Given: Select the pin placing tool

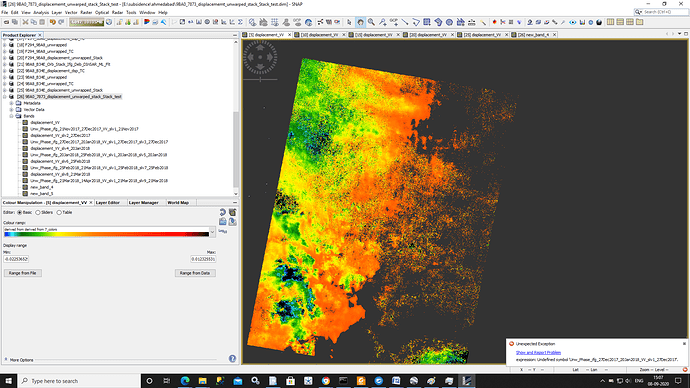Looking at the screenshot, I should click(x=382, y=22).
